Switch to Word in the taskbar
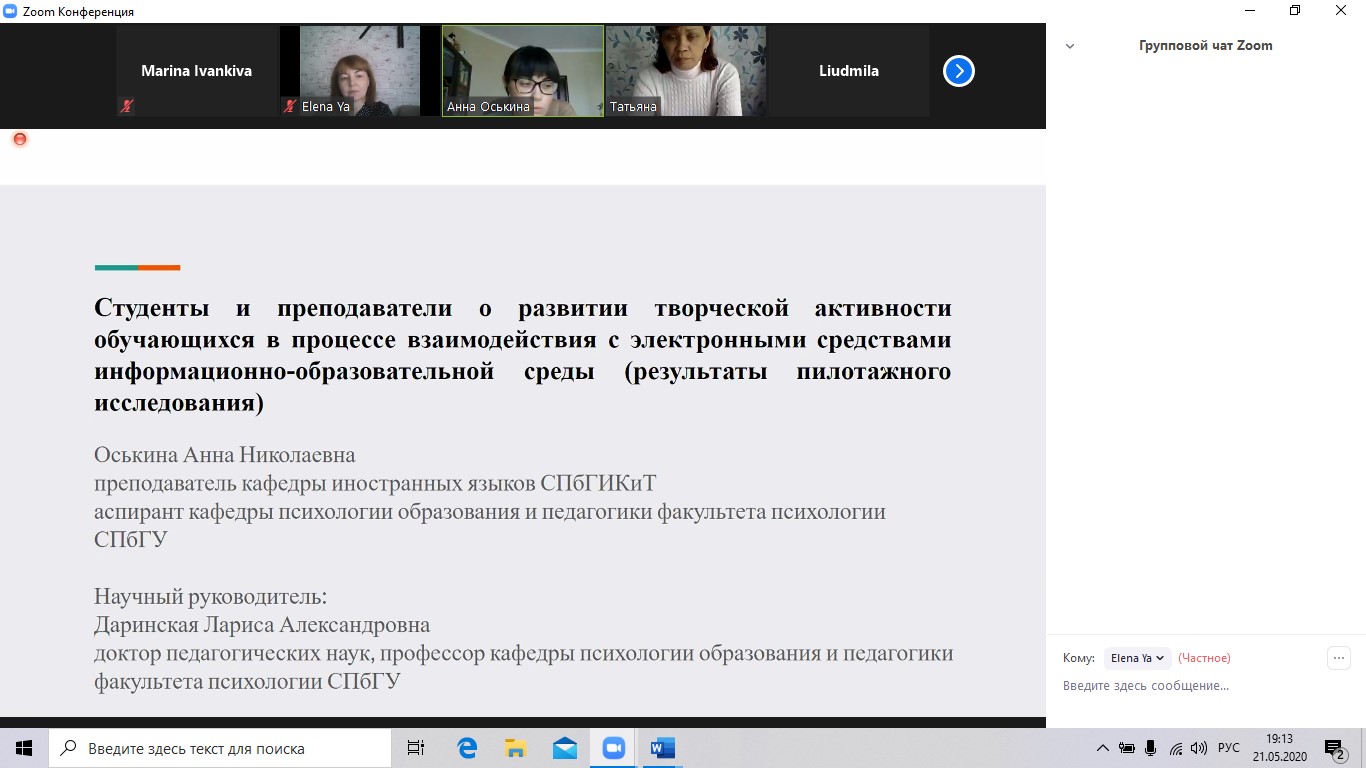The width and height of the screenshot is (1366, 768). coord(662,748)
